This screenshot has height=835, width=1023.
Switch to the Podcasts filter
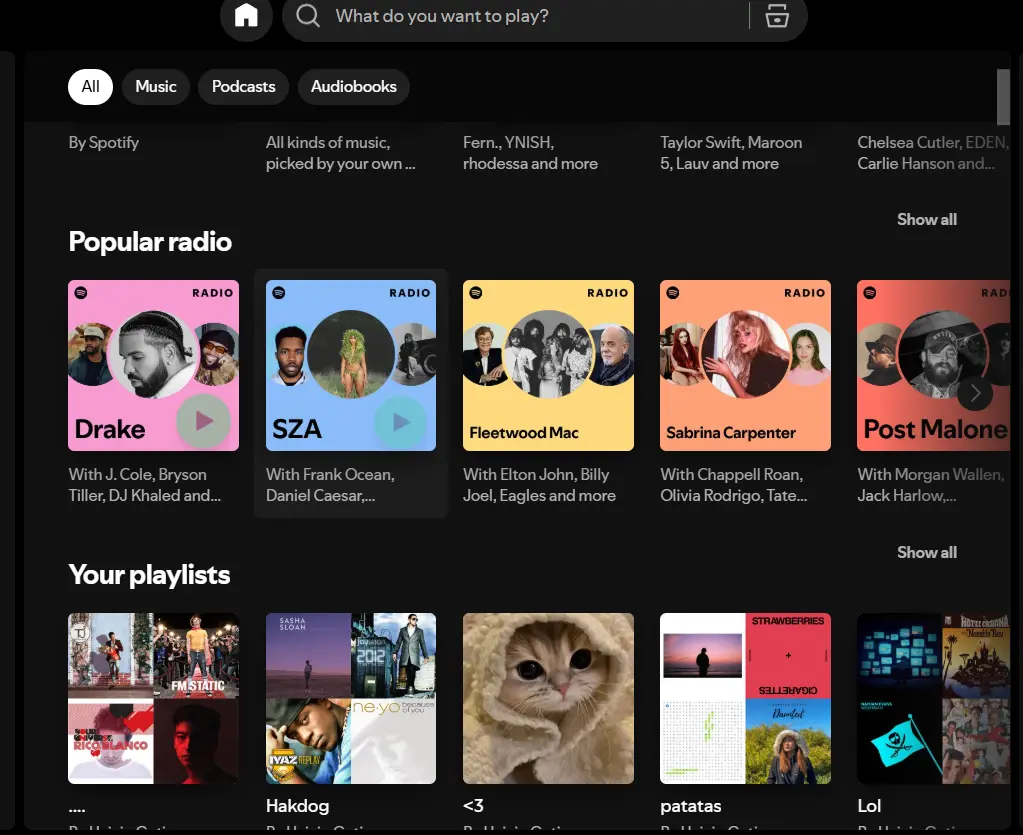click(243, 87)
